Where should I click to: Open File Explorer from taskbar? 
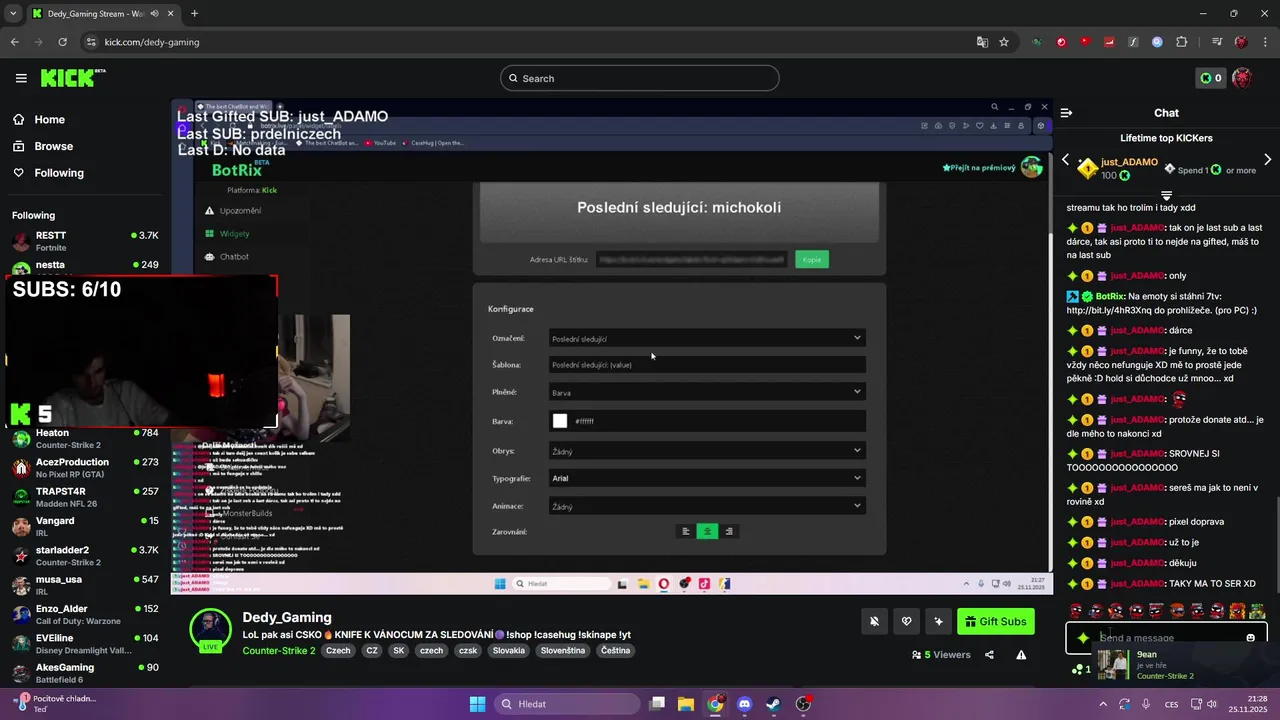click(686, 704)
